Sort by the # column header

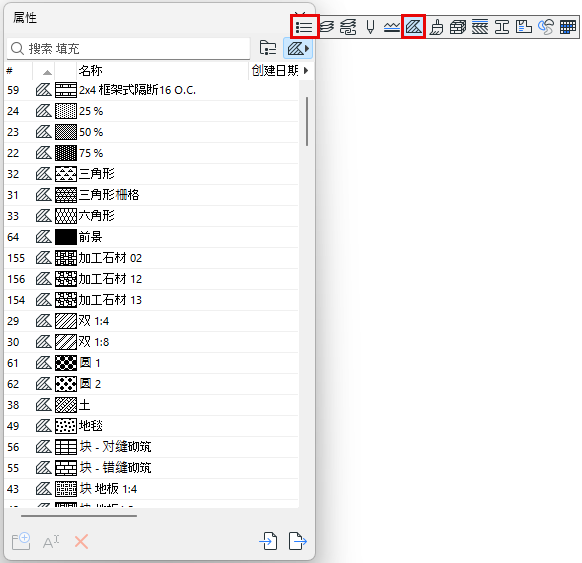pyautogui.click(x=19, y=71)
